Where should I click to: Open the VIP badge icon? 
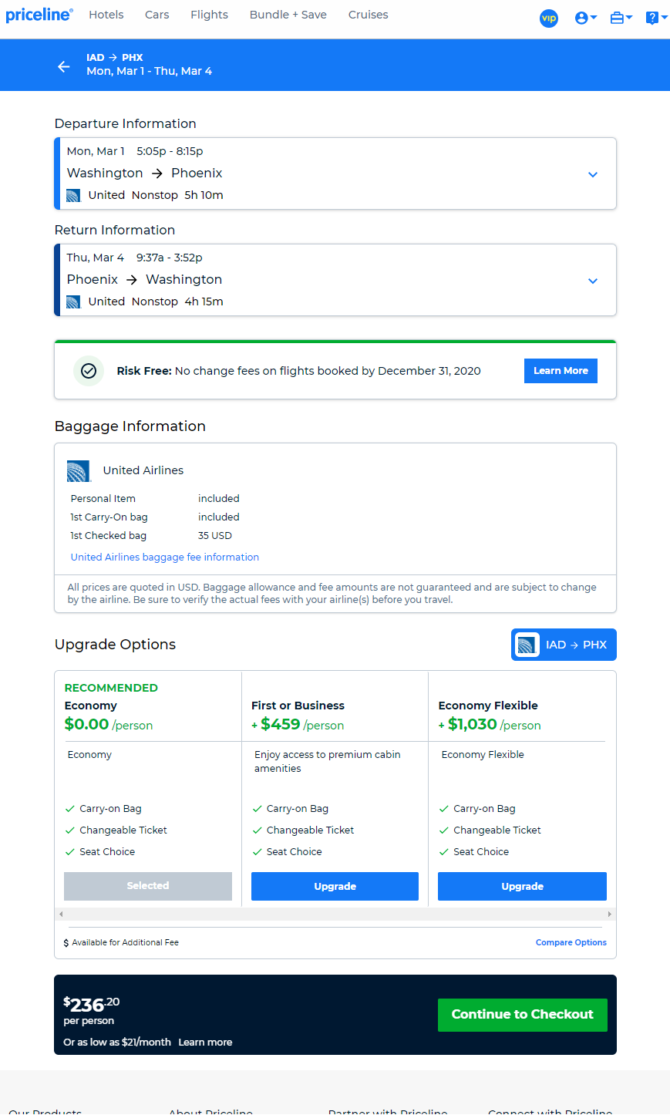(x=548, y=18)
